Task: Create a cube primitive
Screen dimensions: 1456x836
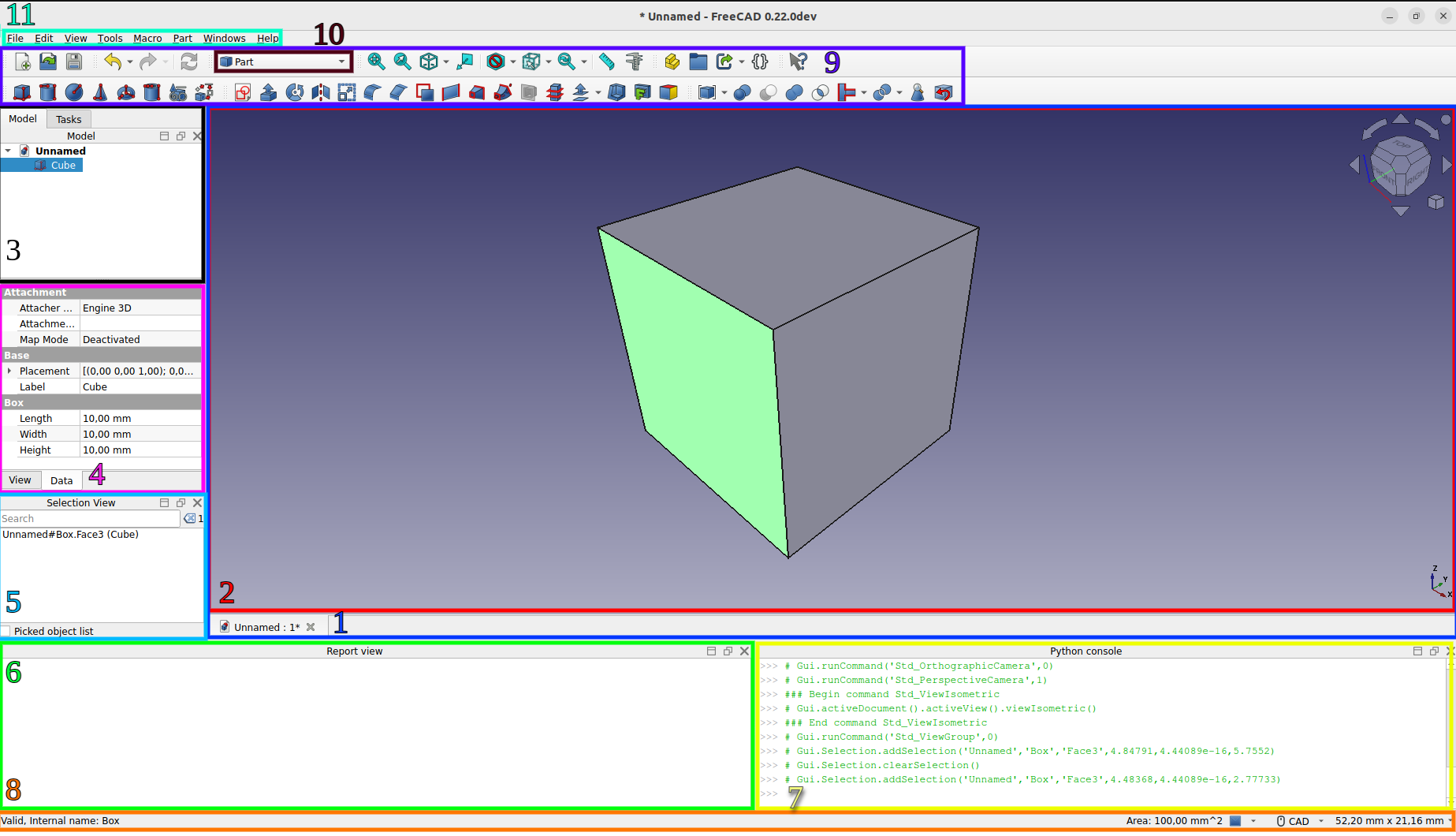Action: [22, 92]
